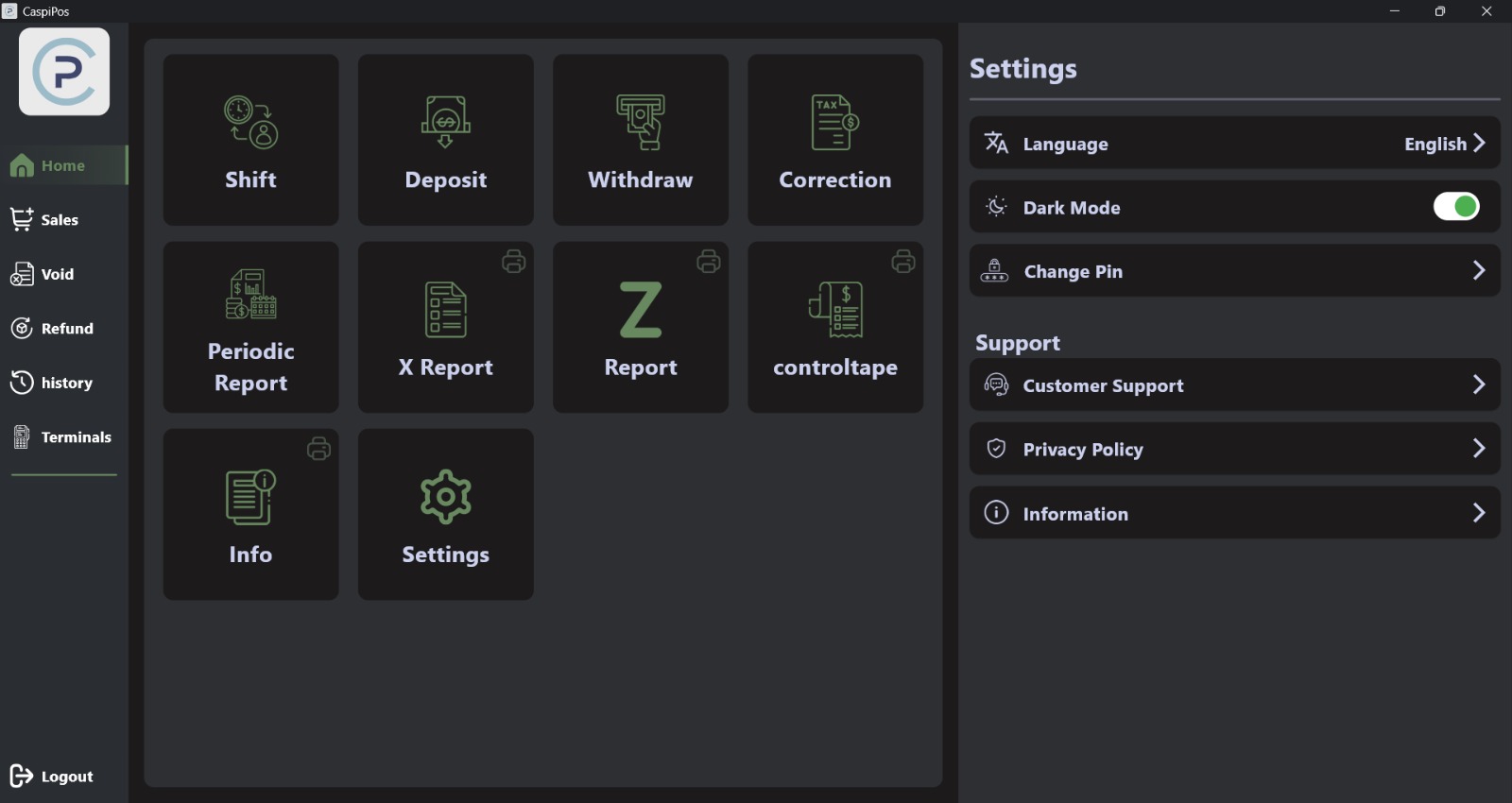Open the Periodic Report tile

point(250,327)
